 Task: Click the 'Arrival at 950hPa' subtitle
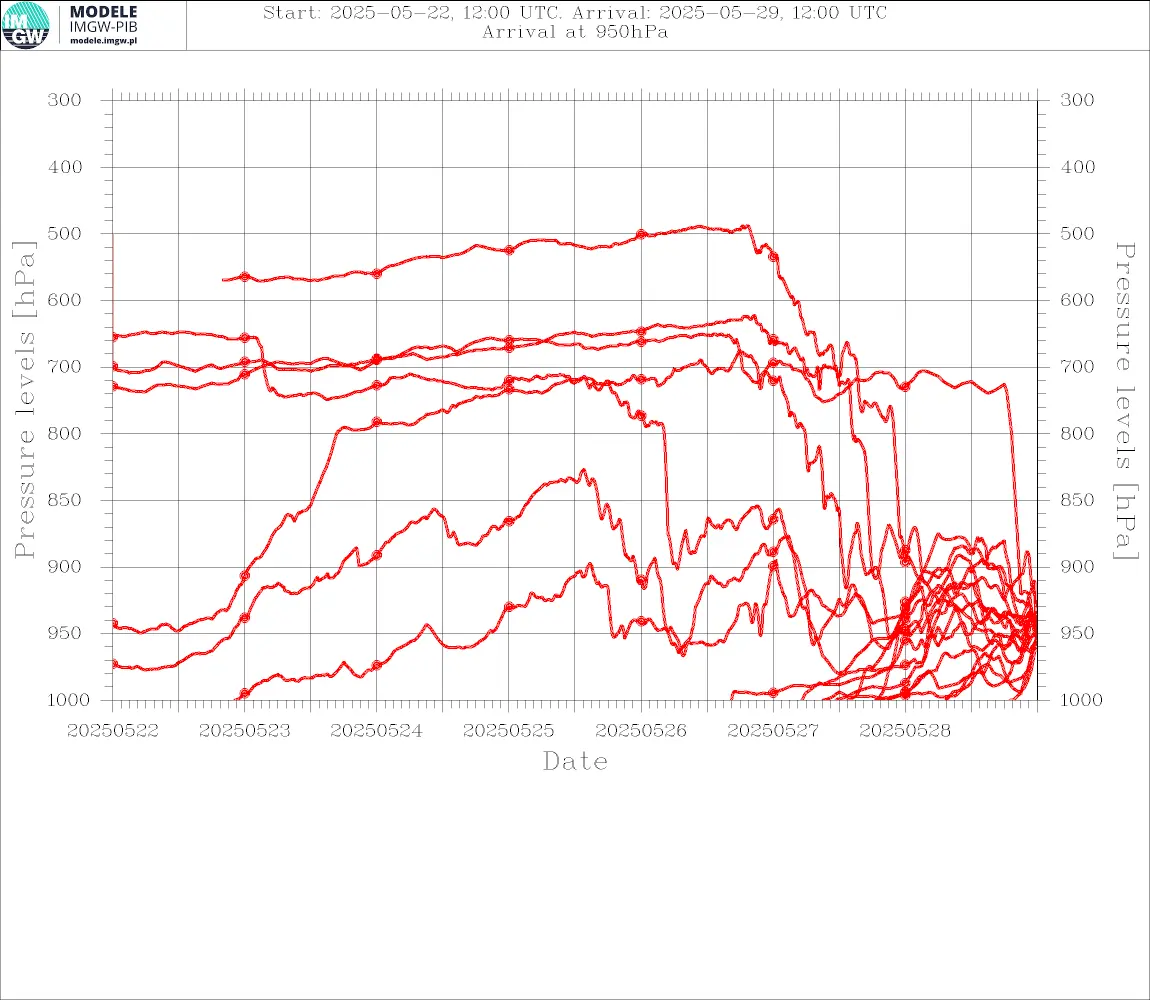[x=575, y=32]
